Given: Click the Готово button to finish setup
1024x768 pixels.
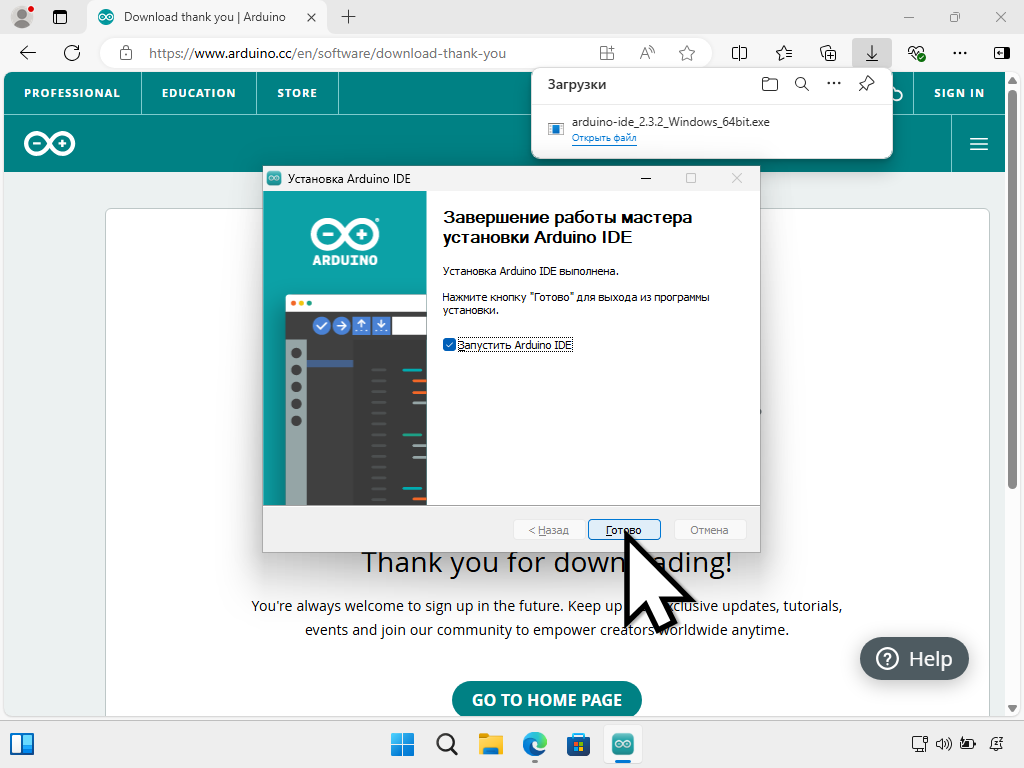Looking at the screenshot, I should 624,530.
